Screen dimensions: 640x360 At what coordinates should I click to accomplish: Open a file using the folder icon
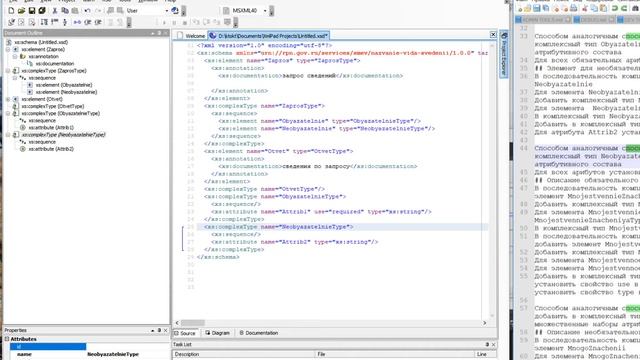coord(21,11)
